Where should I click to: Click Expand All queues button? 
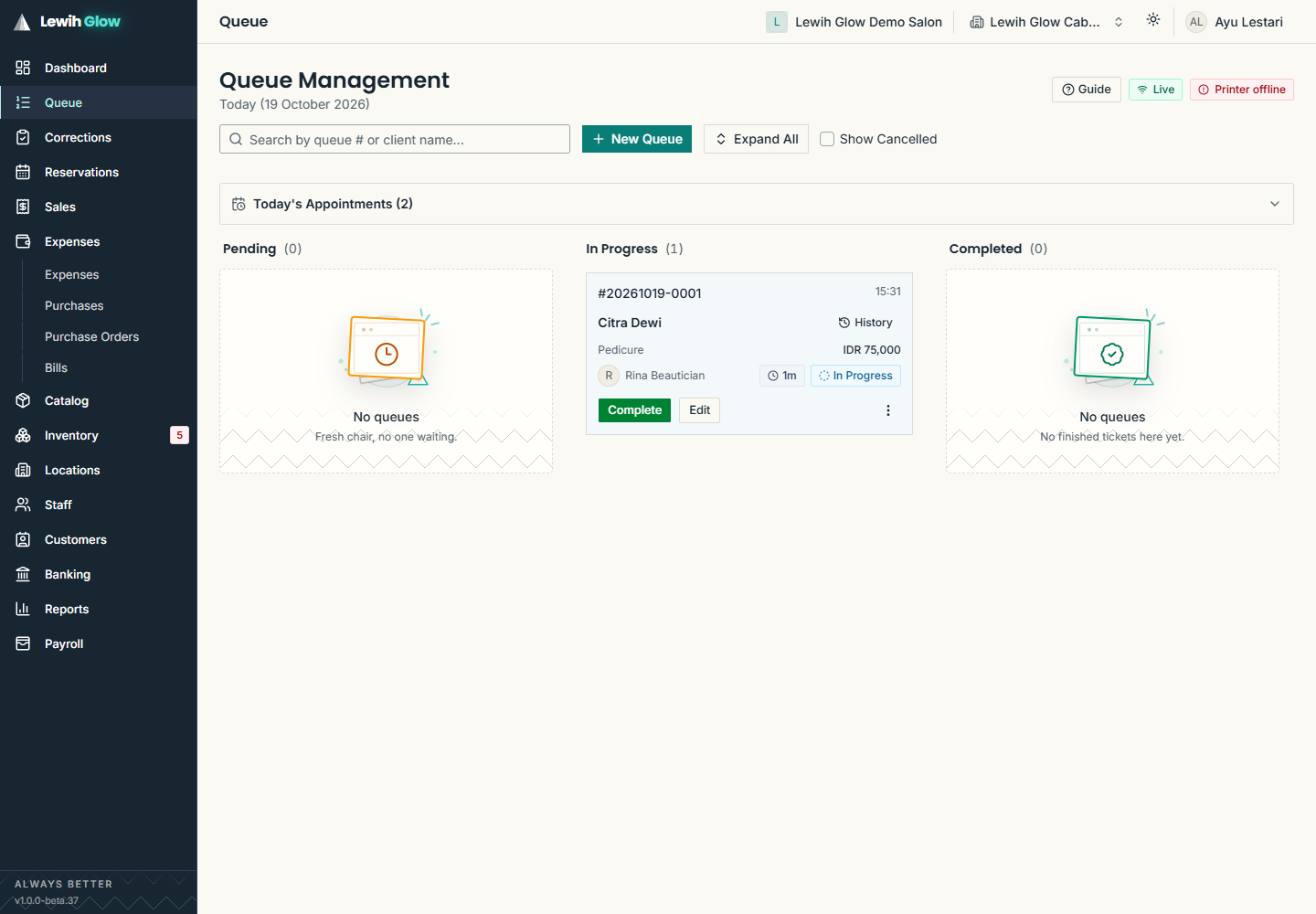pos(756,139)
